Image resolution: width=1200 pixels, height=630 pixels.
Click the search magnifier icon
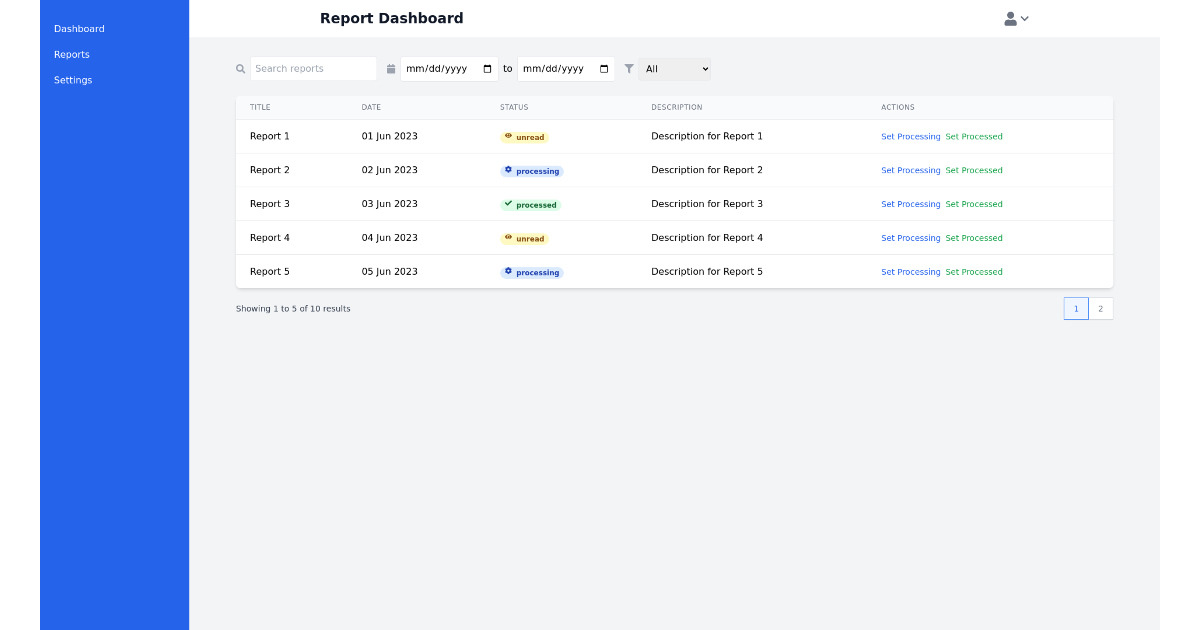240,68
